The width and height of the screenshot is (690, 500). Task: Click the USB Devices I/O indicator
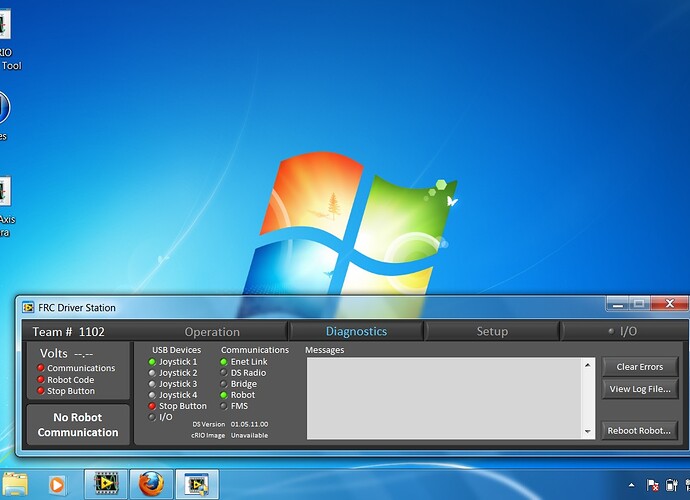(x=152, y=417)
